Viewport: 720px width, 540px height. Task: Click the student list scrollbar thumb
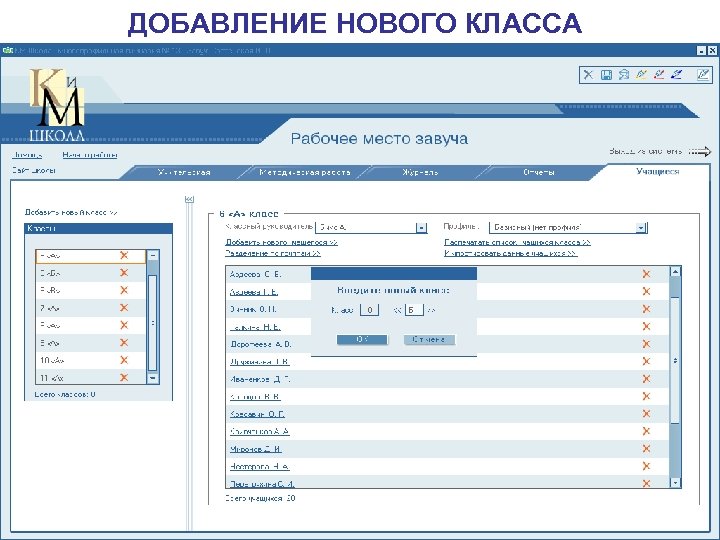pos(675,360)
